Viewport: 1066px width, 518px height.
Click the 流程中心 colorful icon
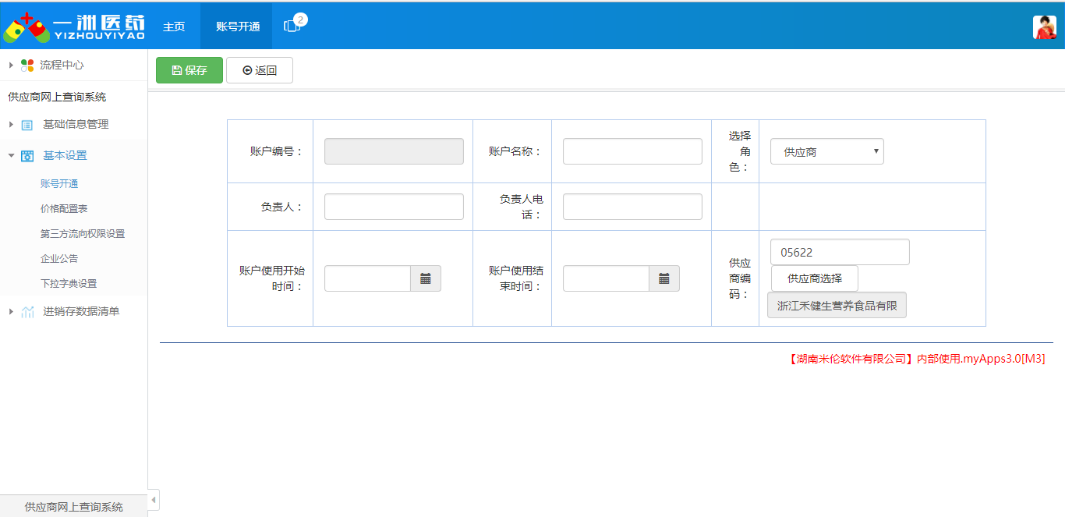point(27,65)
